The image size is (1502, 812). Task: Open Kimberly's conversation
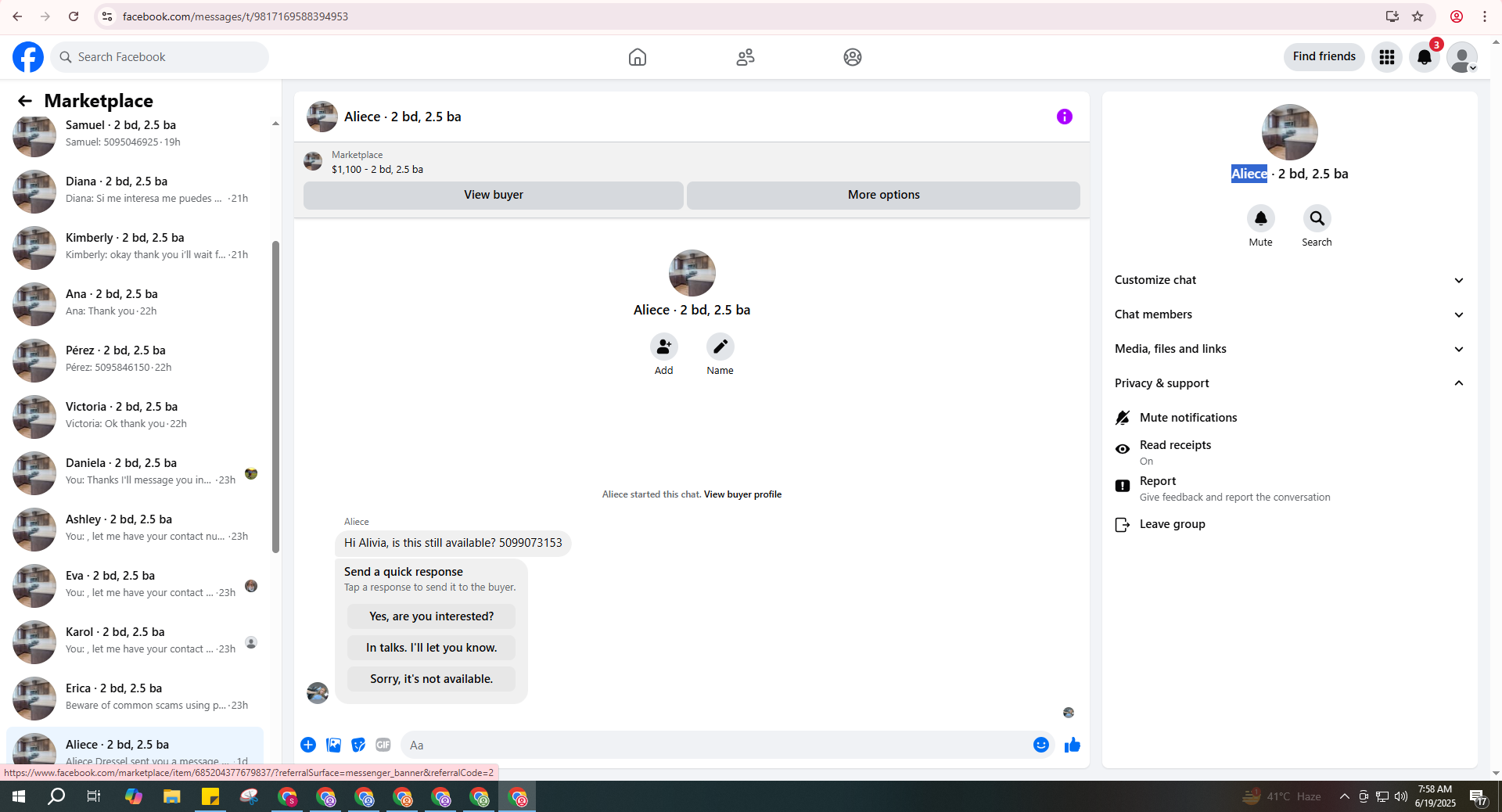pos(135,246)
